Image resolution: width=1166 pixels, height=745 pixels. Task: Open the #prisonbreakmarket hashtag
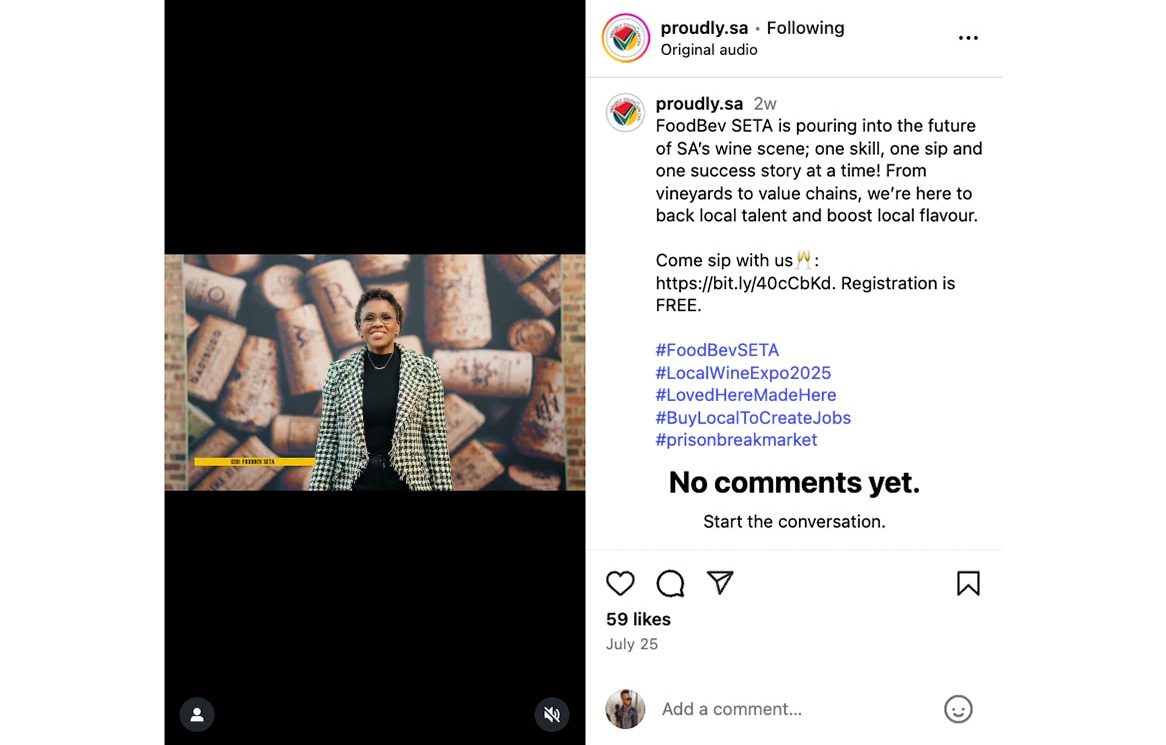tap(736, 440)
